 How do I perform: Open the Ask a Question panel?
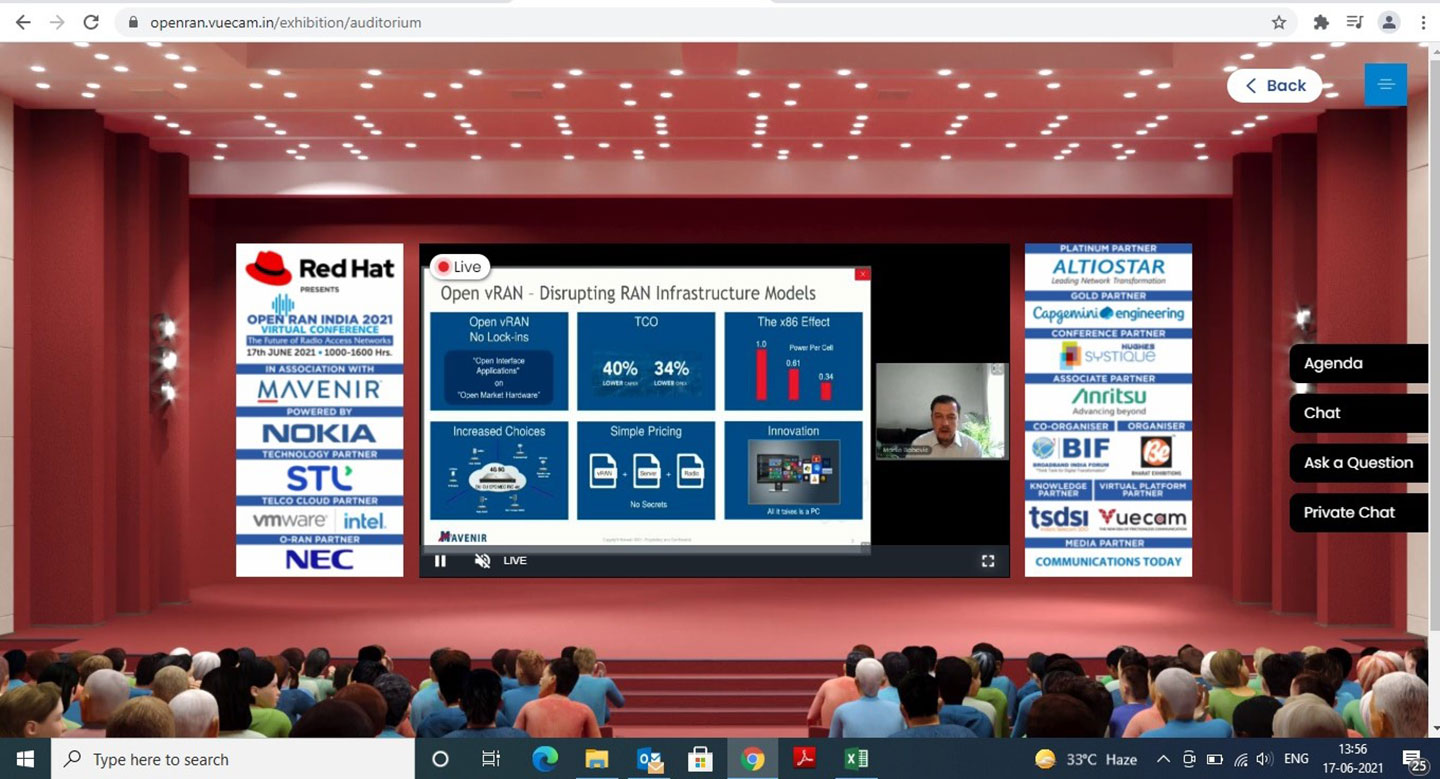[x=1358, y=462]
